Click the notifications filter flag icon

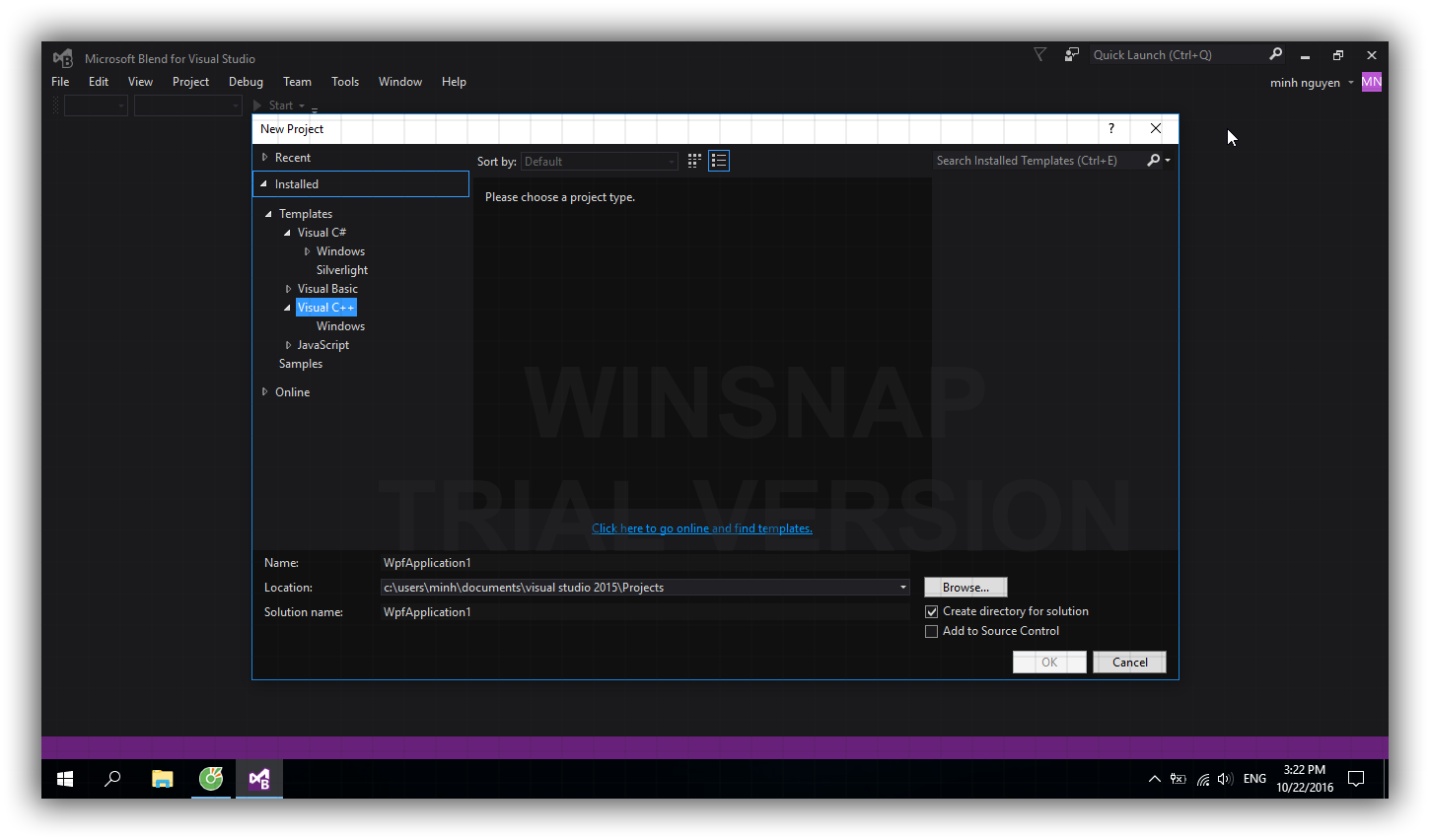(x=1039, y=55)
